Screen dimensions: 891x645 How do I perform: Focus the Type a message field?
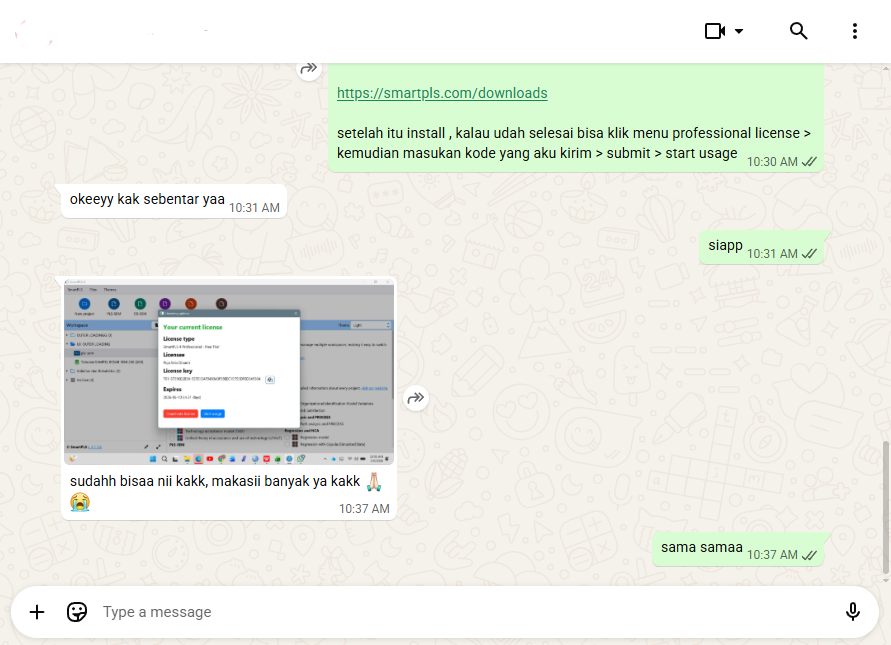pyautogui.click(x=466, y=612)
